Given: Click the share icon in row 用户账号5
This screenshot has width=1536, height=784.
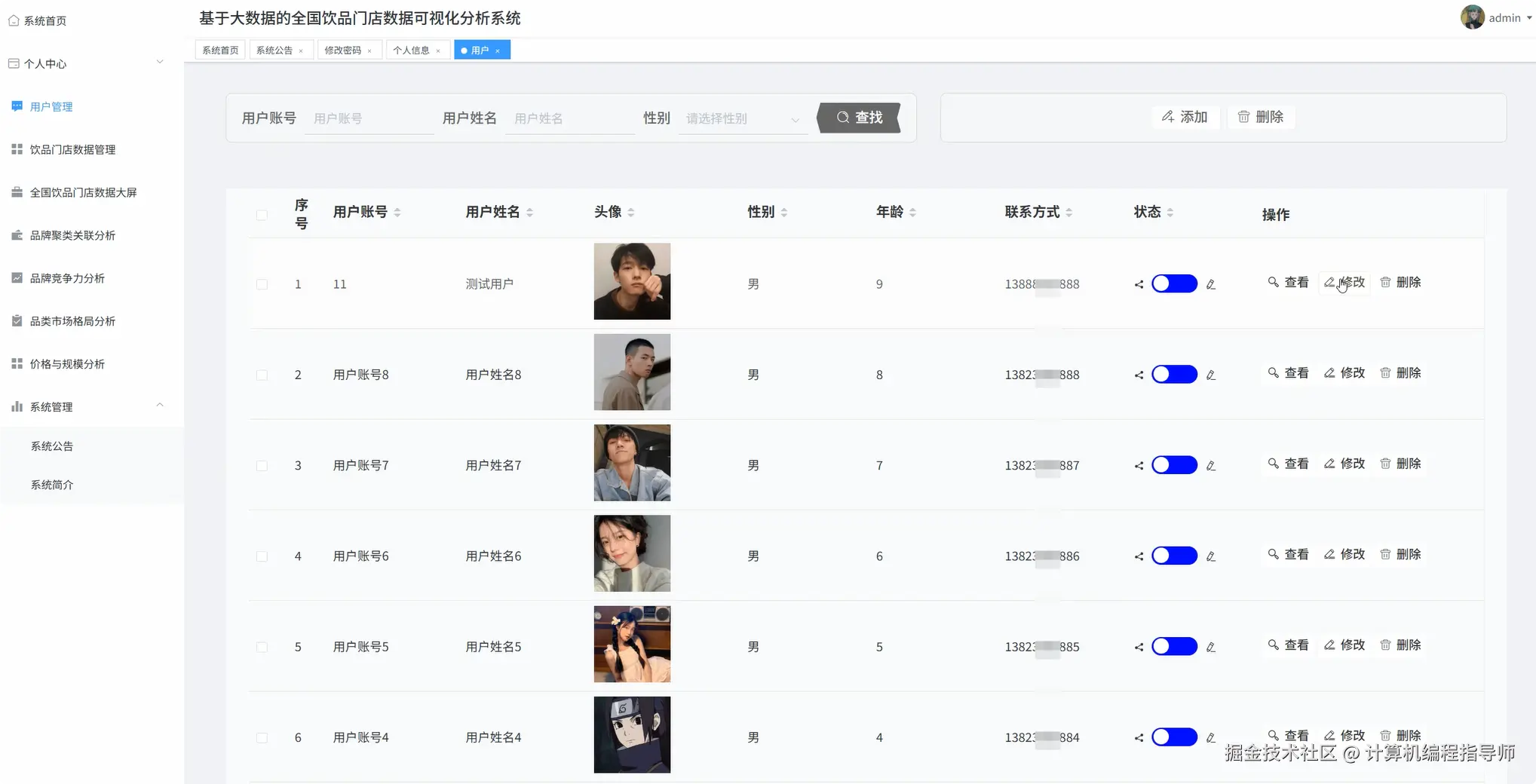Looking at the screenshot, I should 1139,648.
